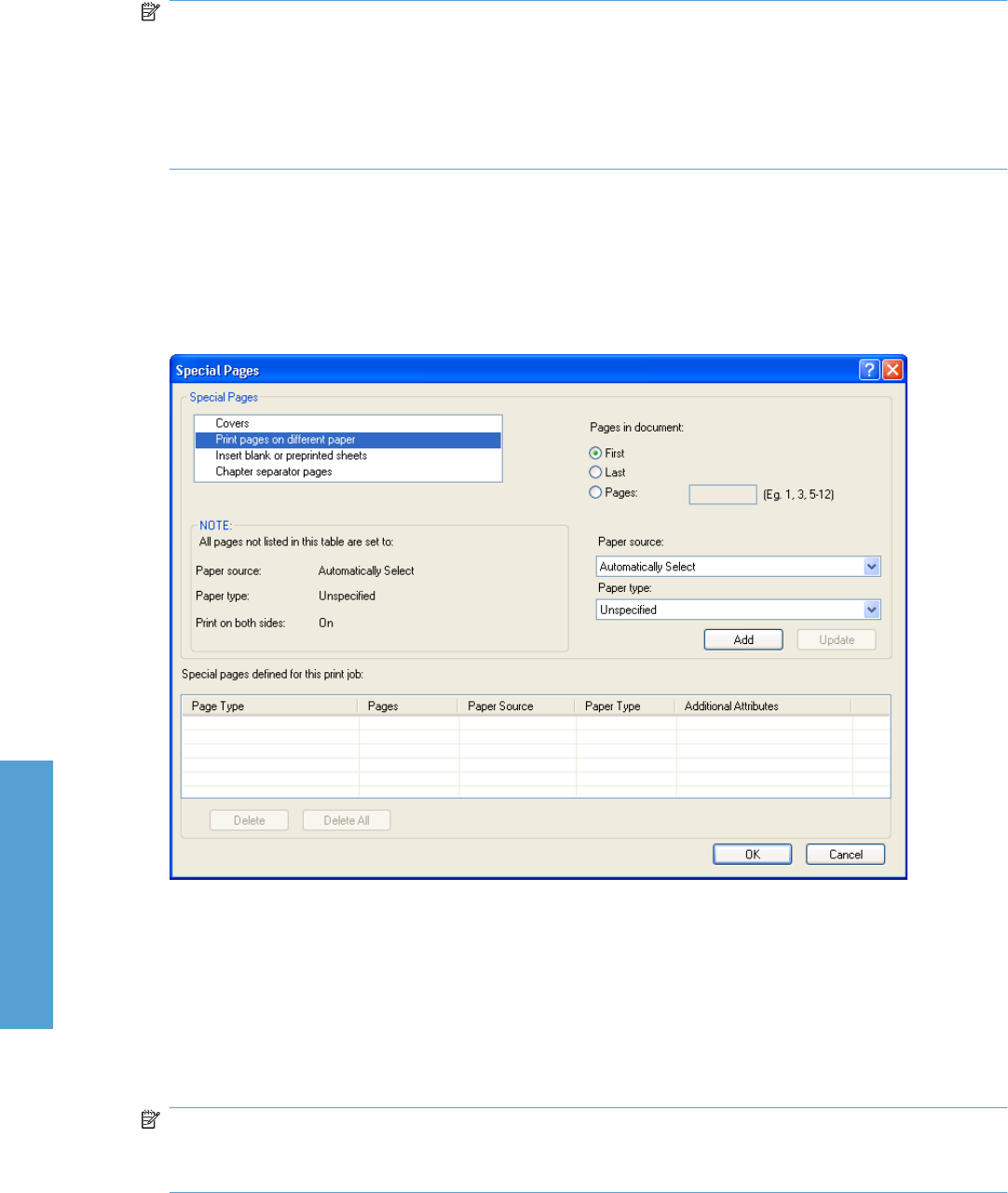1008x1193 pixels.
Task: Select Chapter separator pages option
Action: (347, 472)
